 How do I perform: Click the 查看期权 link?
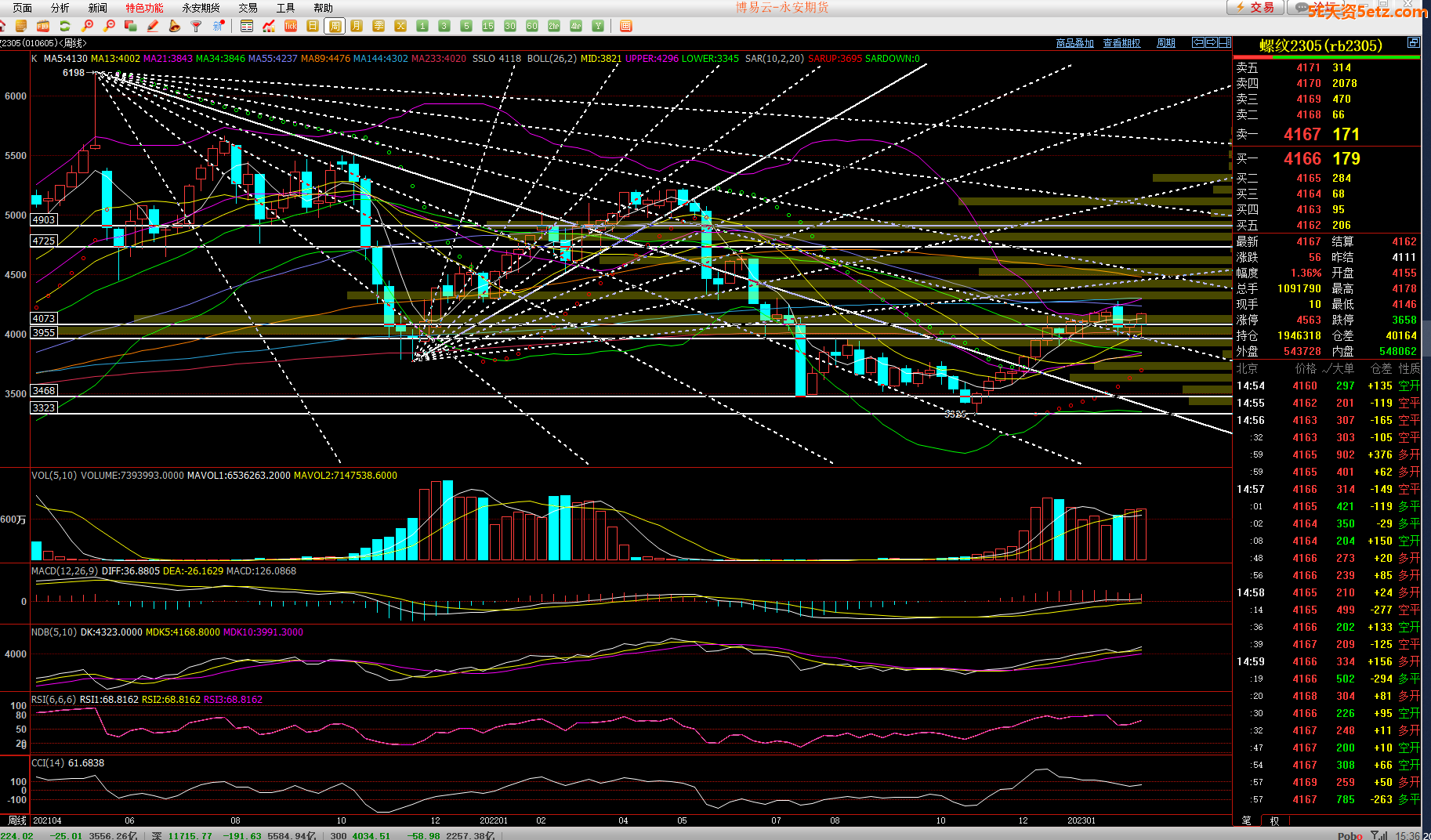[1122, 43]
